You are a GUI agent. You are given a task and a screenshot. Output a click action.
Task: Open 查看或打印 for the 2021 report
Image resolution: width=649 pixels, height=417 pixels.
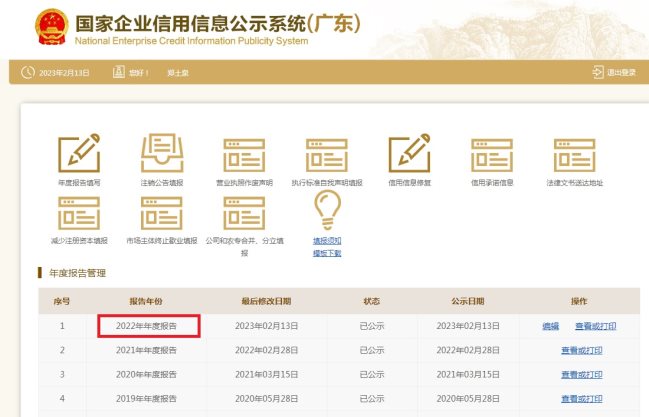[582, 351]
